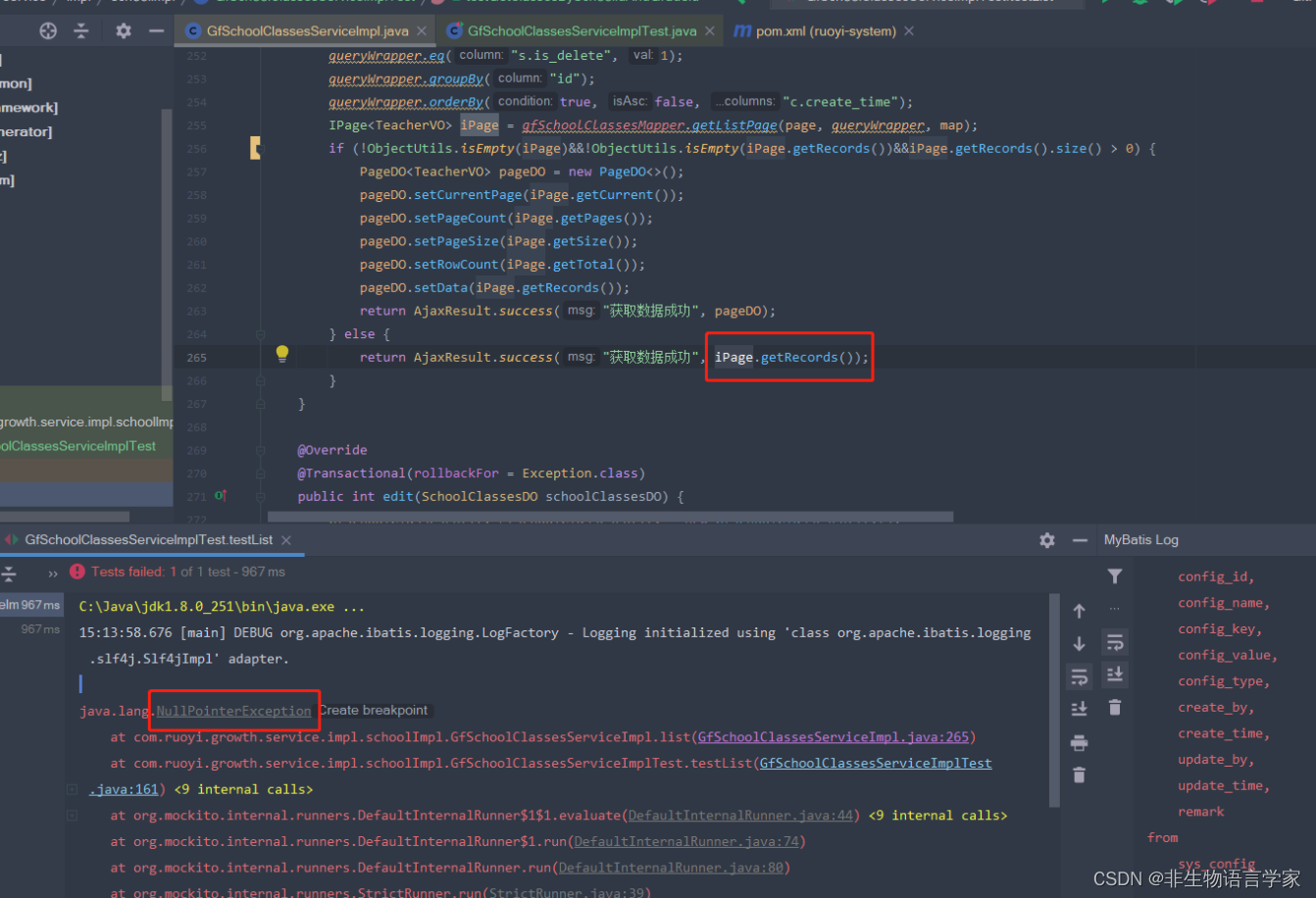Expand internal calls fold at DefaultInternalRunner$1$1.evaluate

pos(73,816)
